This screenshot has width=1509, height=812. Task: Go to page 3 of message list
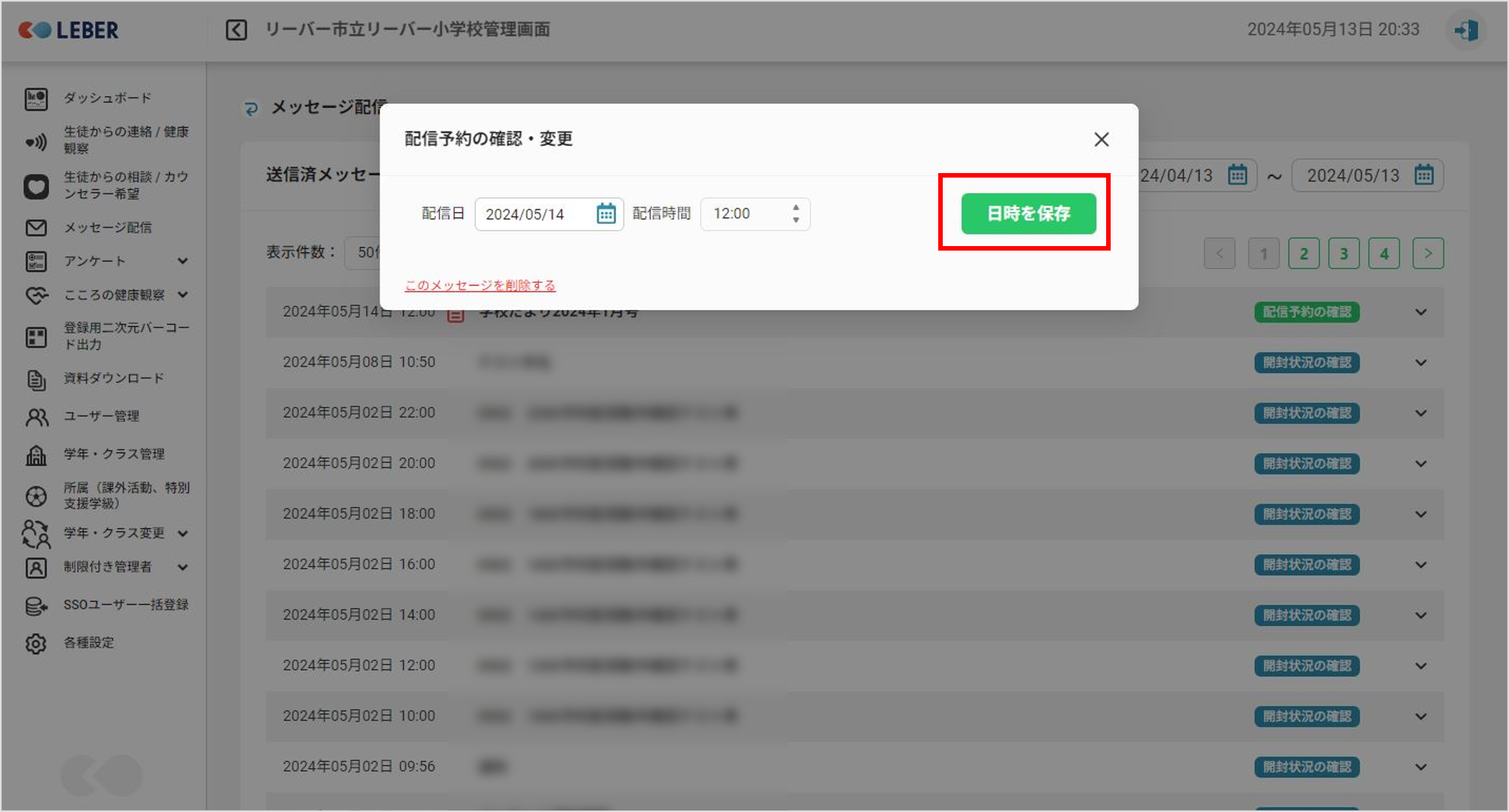1343,254
